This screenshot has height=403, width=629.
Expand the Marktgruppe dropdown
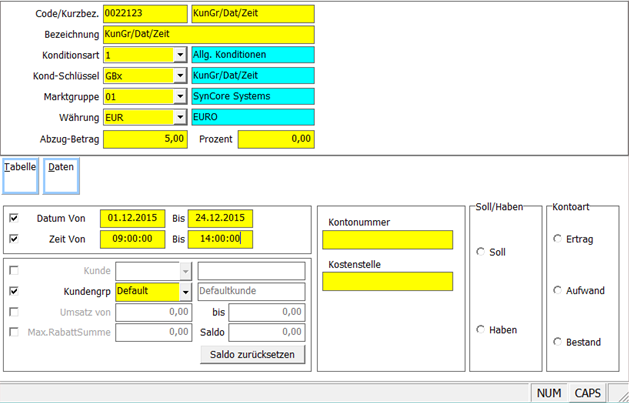pyautogui.click(x=180, y=97)
